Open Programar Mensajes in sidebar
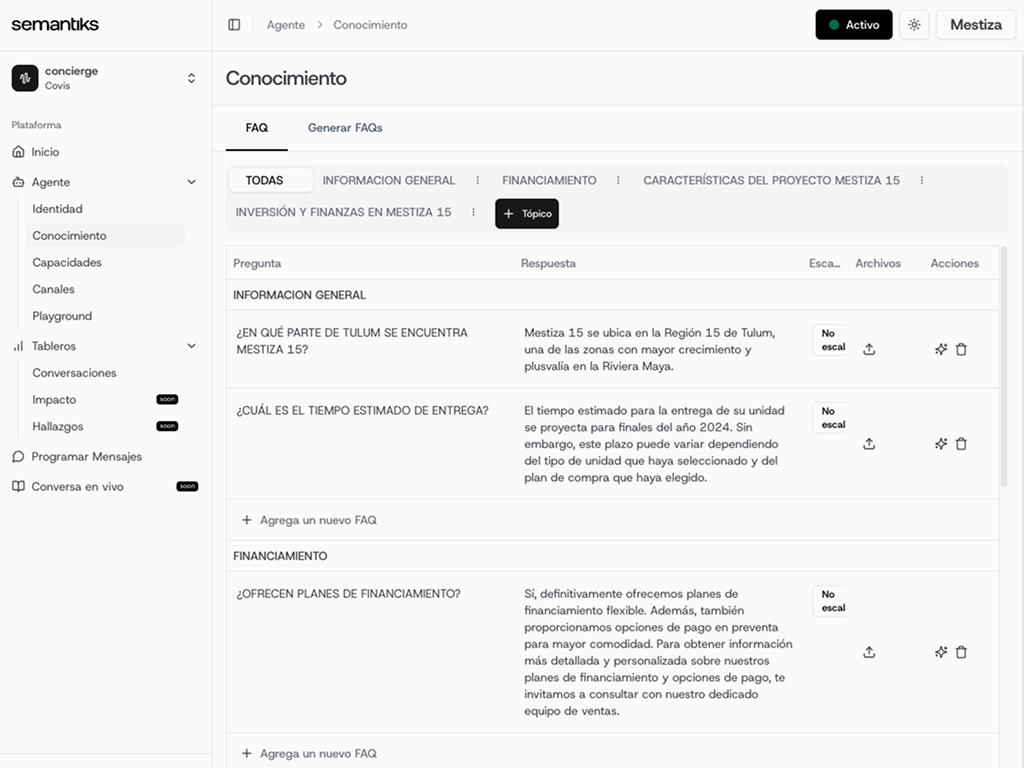Viewport: 1024px width, 768px height. pos(86,457)
